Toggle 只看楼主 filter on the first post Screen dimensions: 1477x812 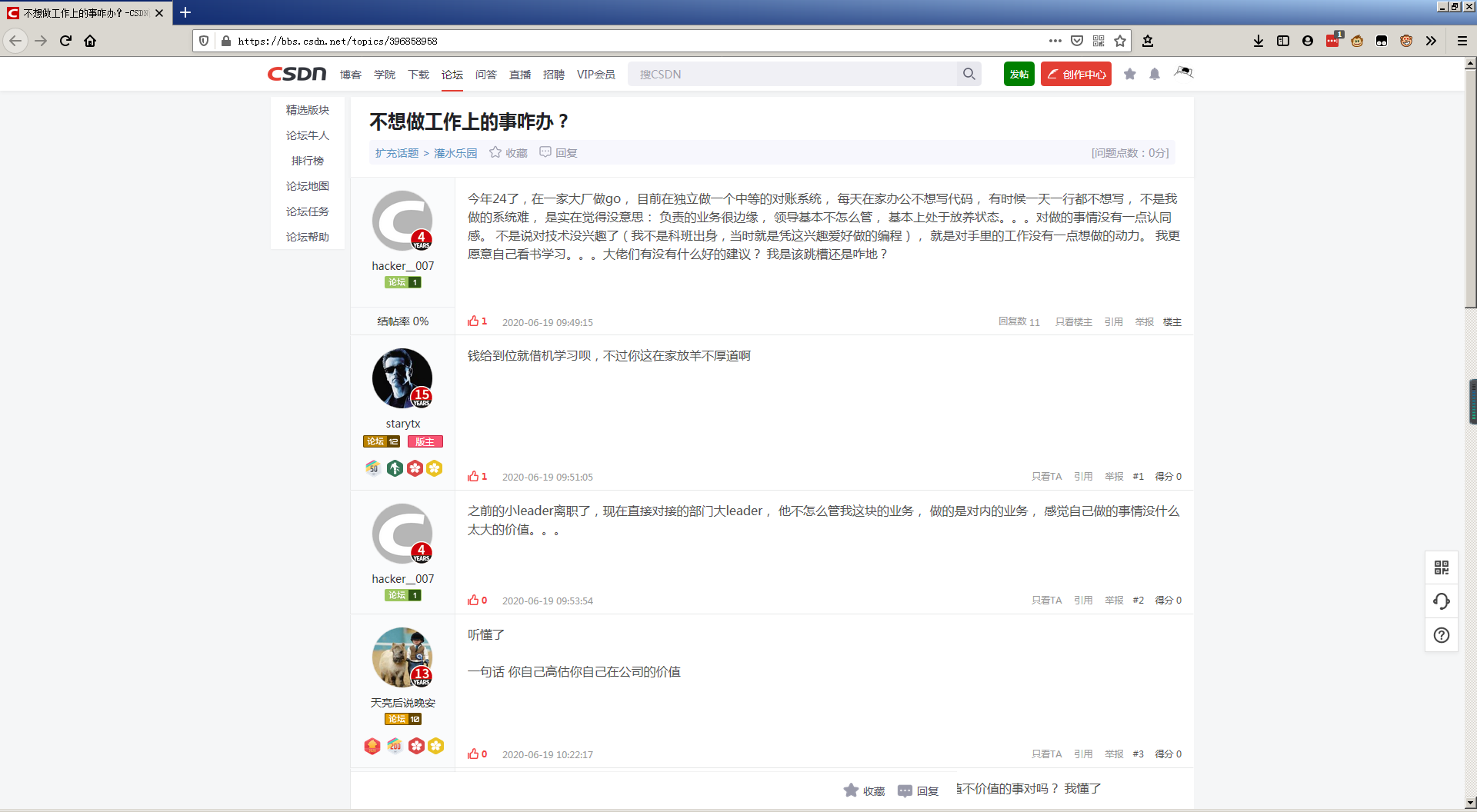pyautogui.click(x=1074, y=322)
